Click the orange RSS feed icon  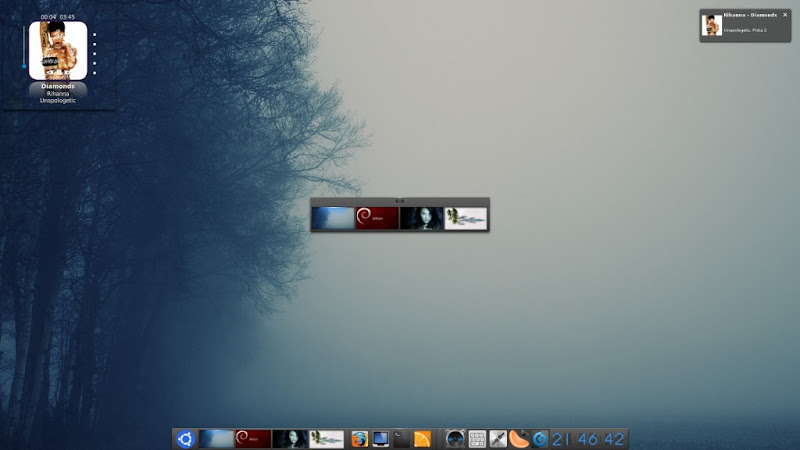422,439
